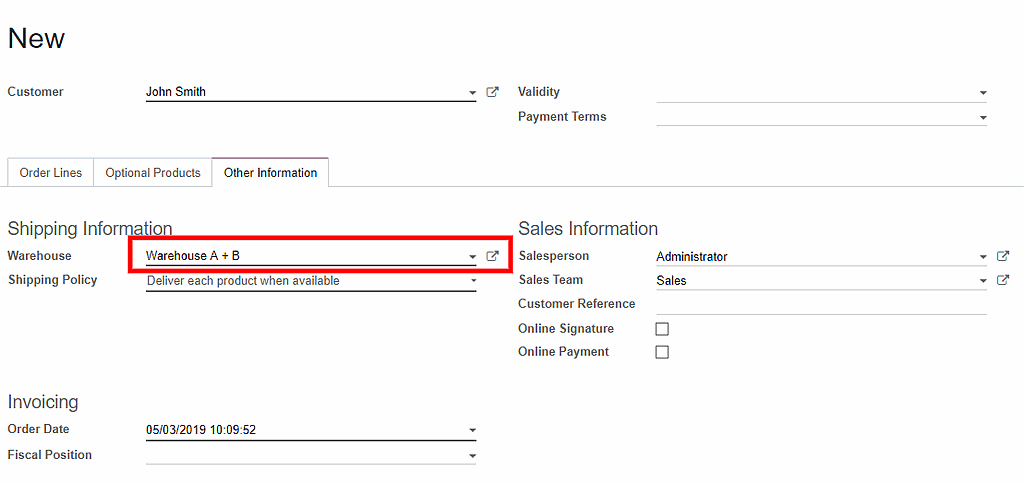
Task: Select the Other Information tab
Action: [x=270, y=173]
